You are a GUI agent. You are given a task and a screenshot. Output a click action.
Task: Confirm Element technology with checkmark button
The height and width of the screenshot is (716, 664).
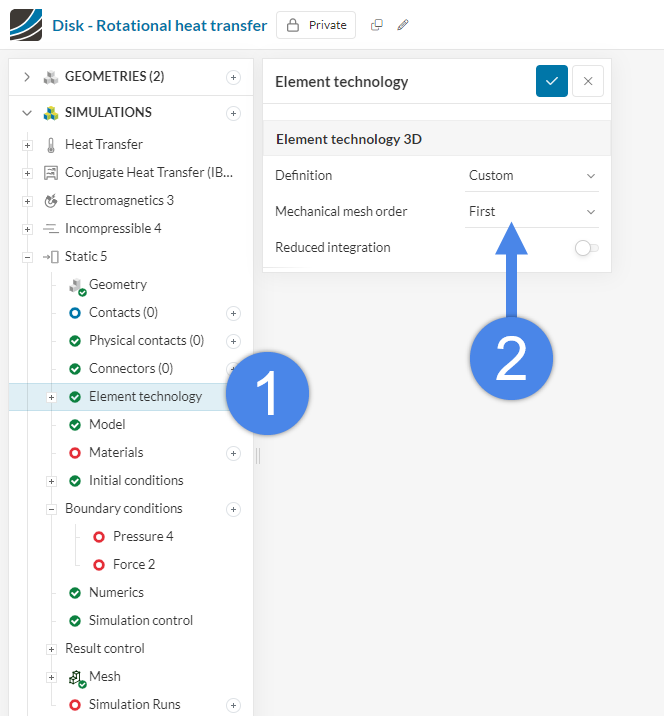pyautogui.click(x=552, y=81)
